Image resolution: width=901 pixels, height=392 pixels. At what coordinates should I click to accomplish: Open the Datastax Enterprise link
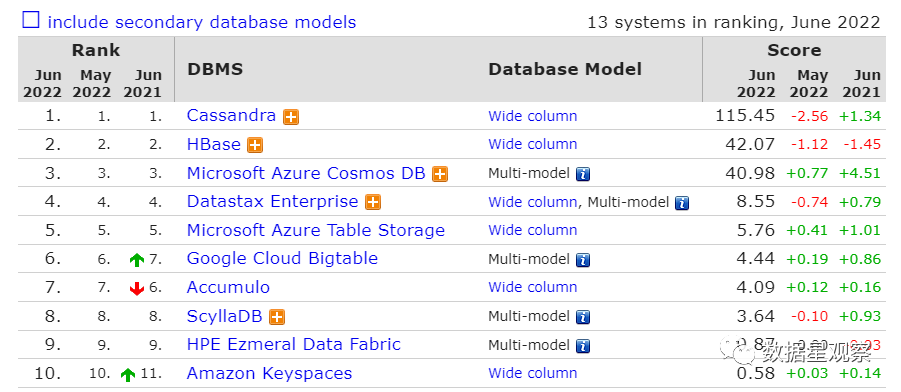tap(272, 201)
